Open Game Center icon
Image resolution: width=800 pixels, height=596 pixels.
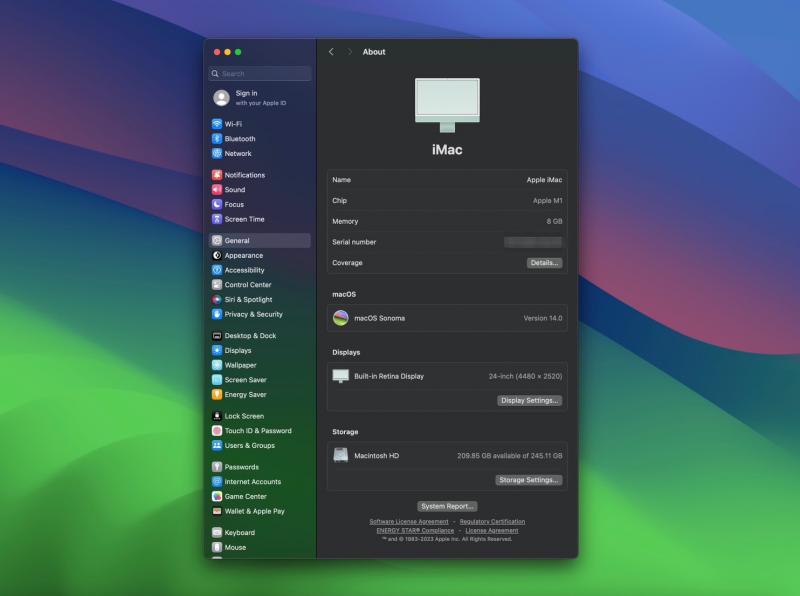[x=217, y=497]
